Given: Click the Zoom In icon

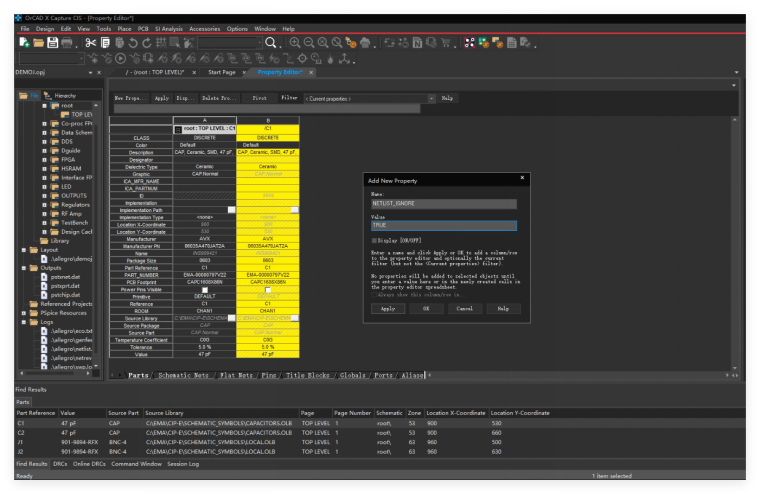Looking at the screenshot, I should [295, 43].
